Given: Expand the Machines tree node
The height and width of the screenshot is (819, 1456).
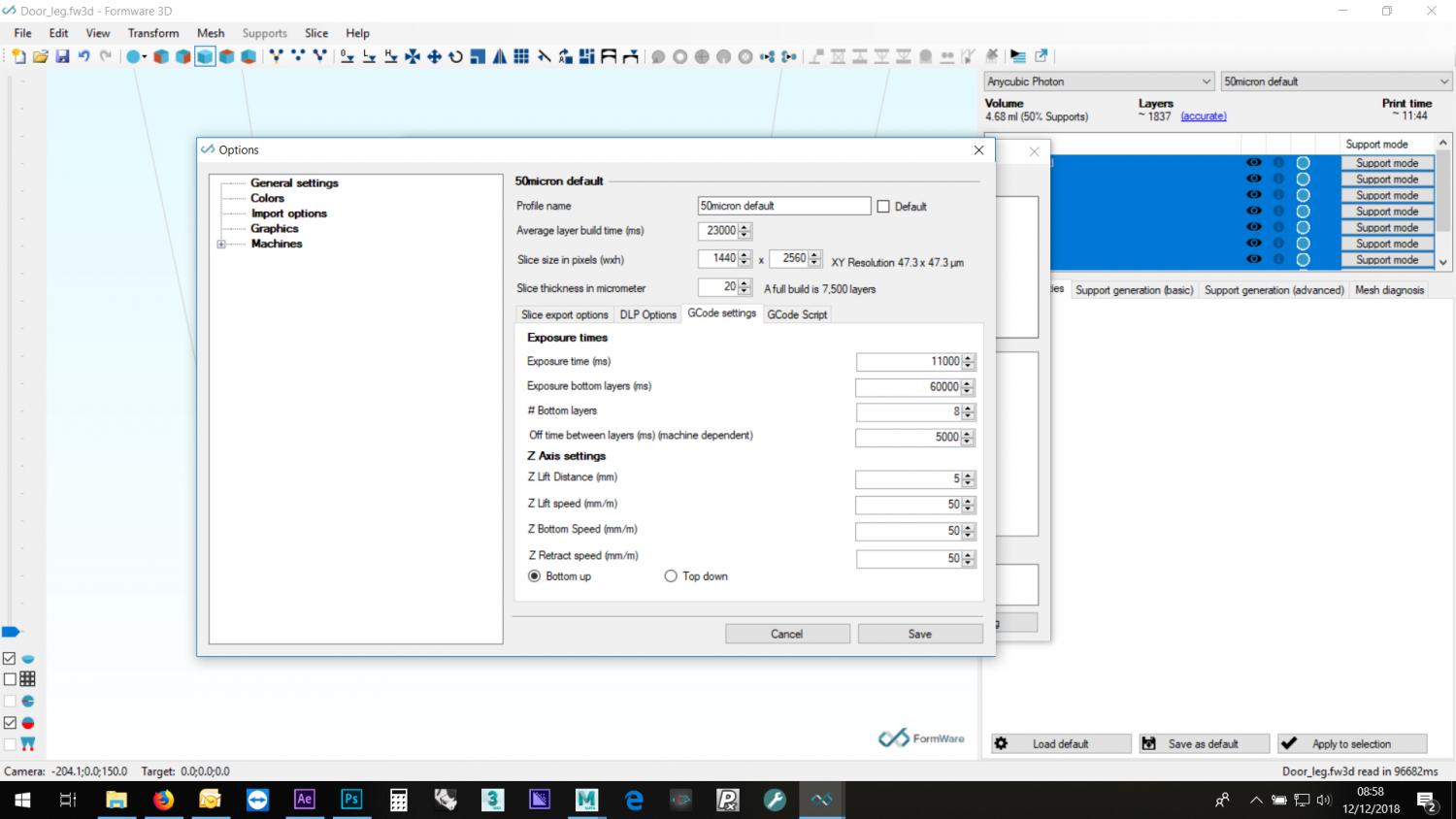Looking at the screenshot, I should pos(221,245).
